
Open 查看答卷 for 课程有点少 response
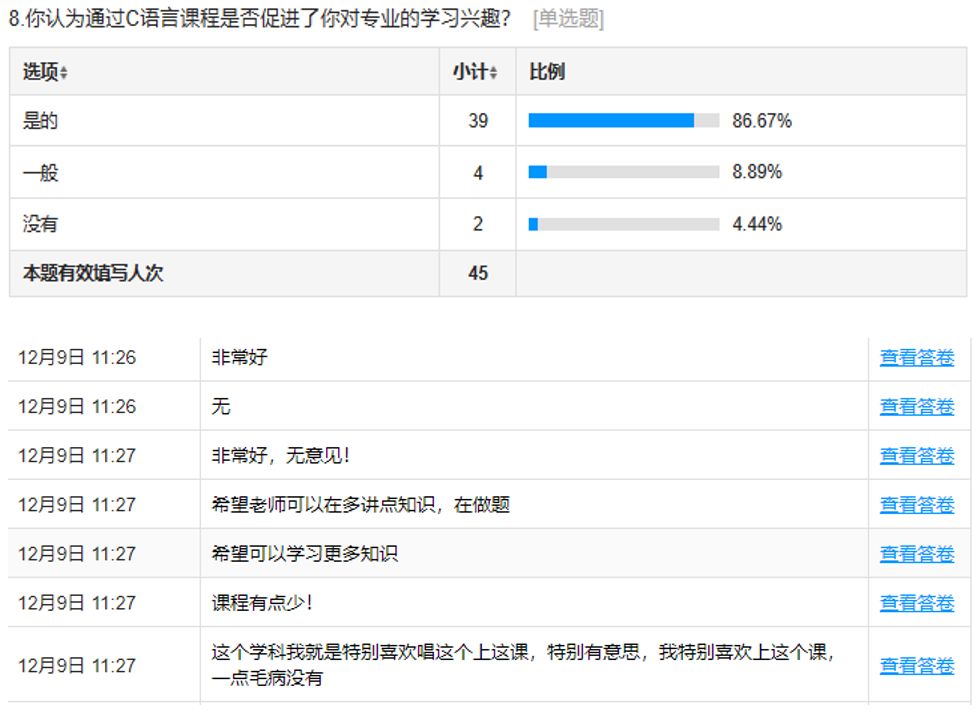[916, 603]
